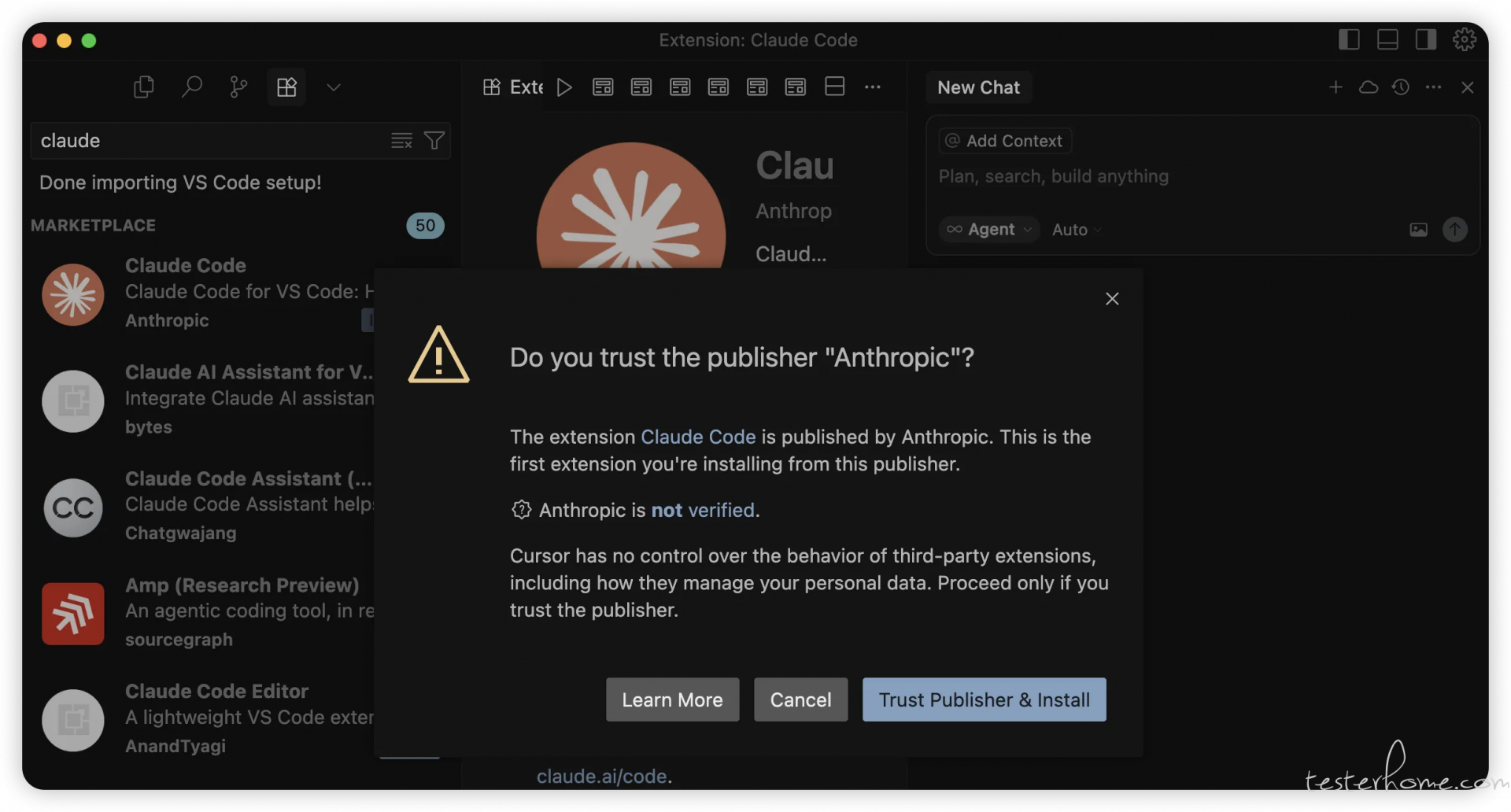Toggle the secondary sidebar layout icon

pyautogui.click(x=1426, y=39)
